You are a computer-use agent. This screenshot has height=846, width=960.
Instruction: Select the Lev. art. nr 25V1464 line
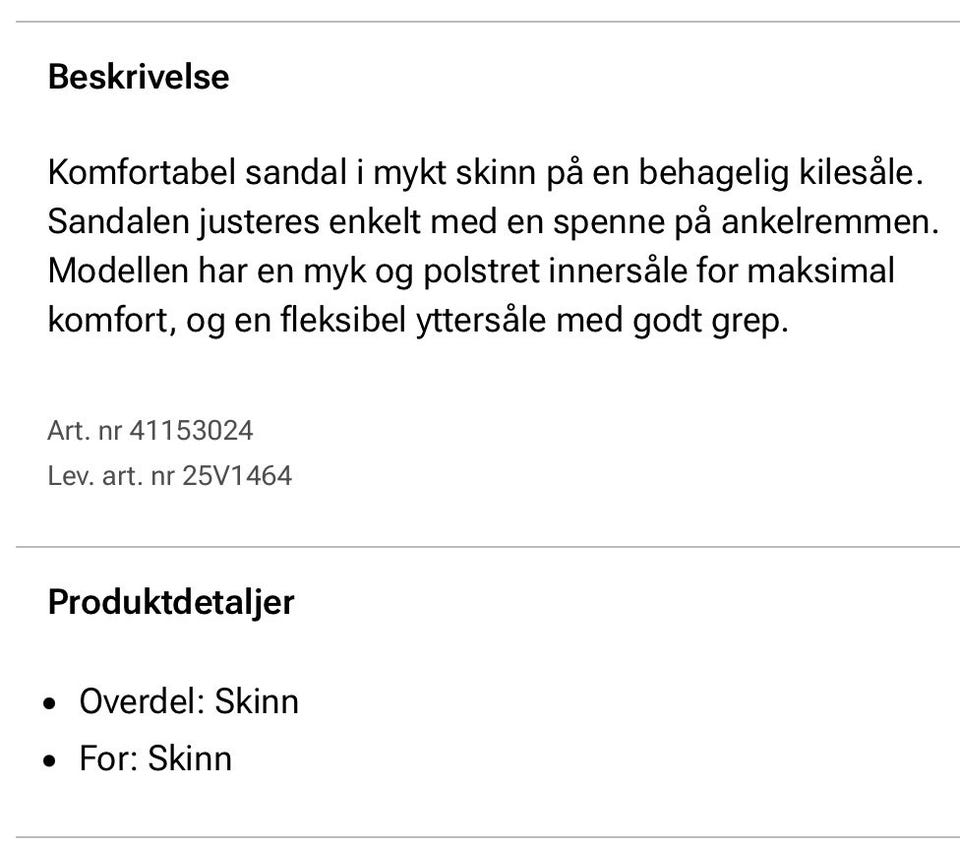(x=169, y=475)
